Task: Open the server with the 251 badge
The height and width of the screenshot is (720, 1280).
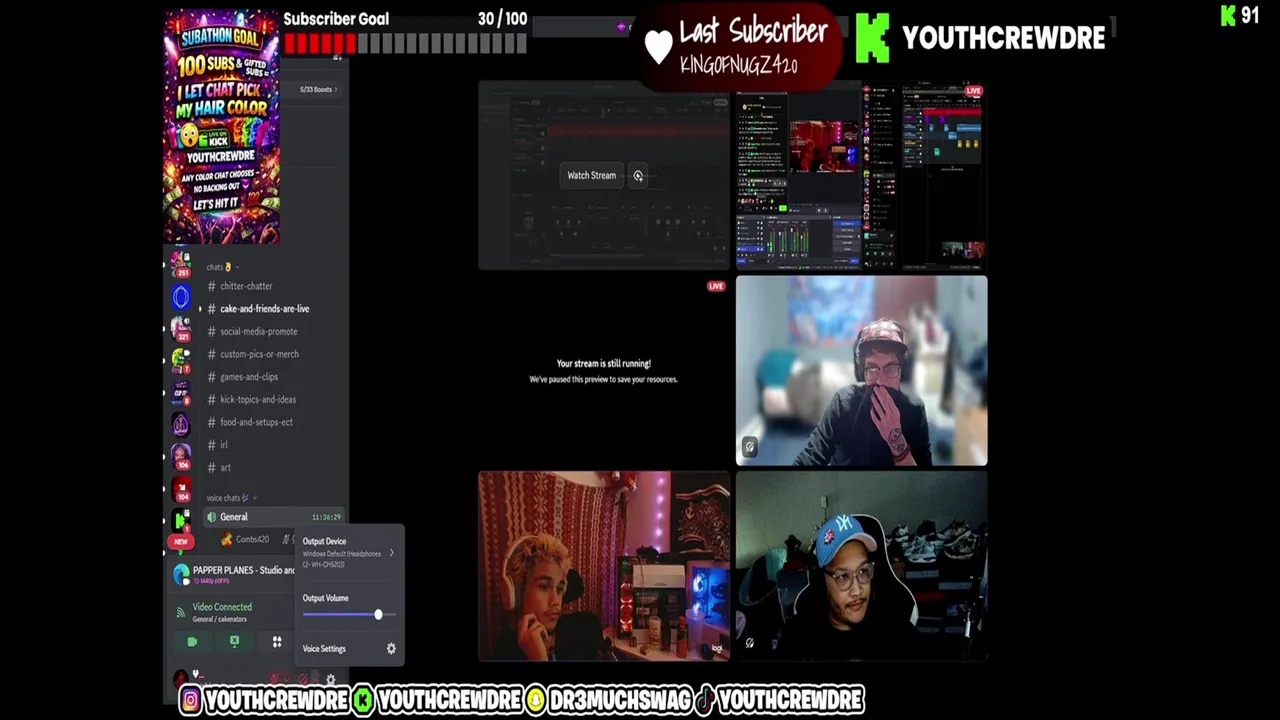Action: tap(181, 264)
